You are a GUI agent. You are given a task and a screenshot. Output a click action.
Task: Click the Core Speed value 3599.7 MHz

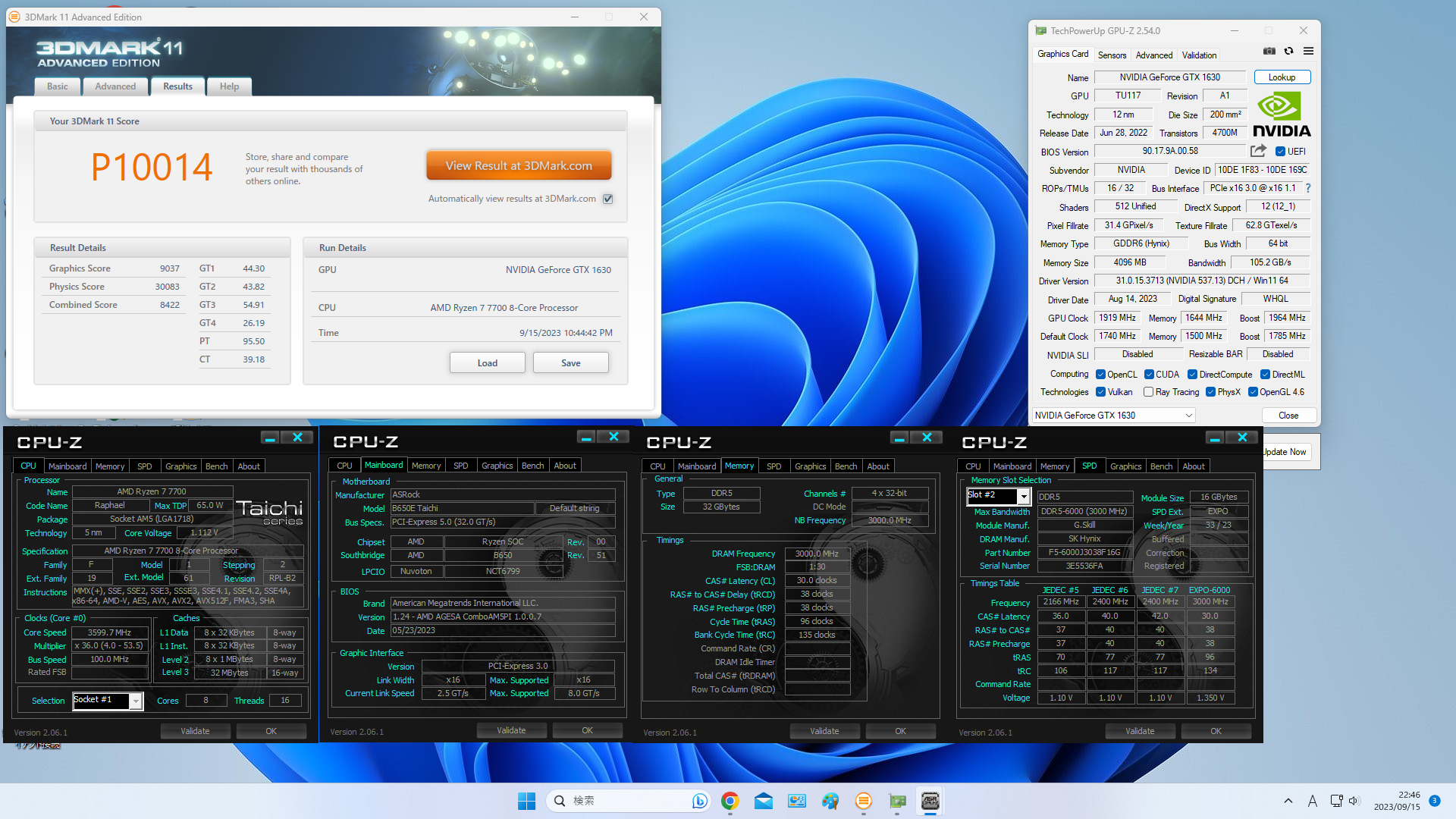[x=110, y=632]
